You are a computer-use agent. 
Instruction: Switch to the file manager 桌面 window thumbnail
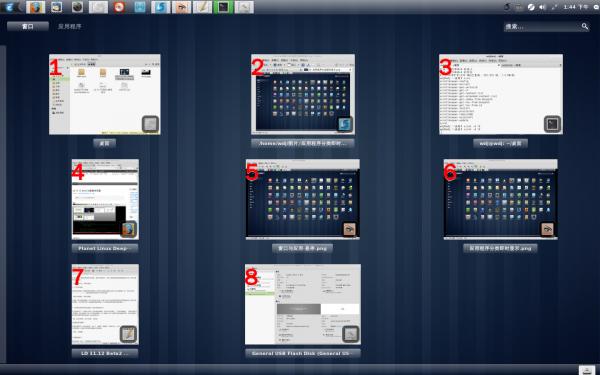click(x=104, y=94)
